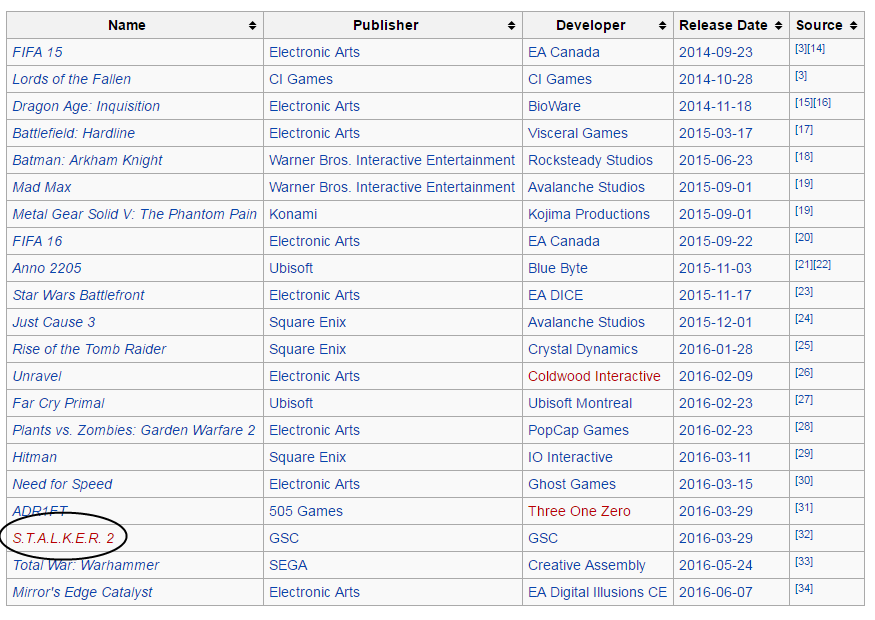Open EA Canada developer in the FIFA 16 row

pos(564,241)
